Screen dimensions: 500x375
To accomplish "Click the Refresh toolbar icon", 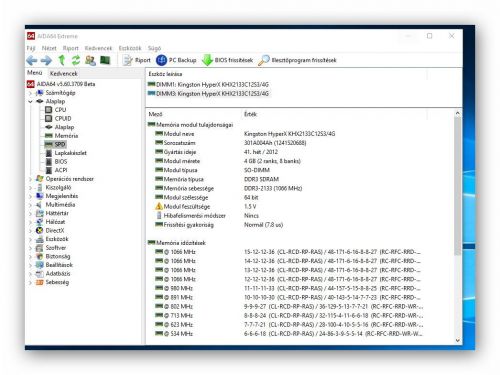I will pos(76,60).
